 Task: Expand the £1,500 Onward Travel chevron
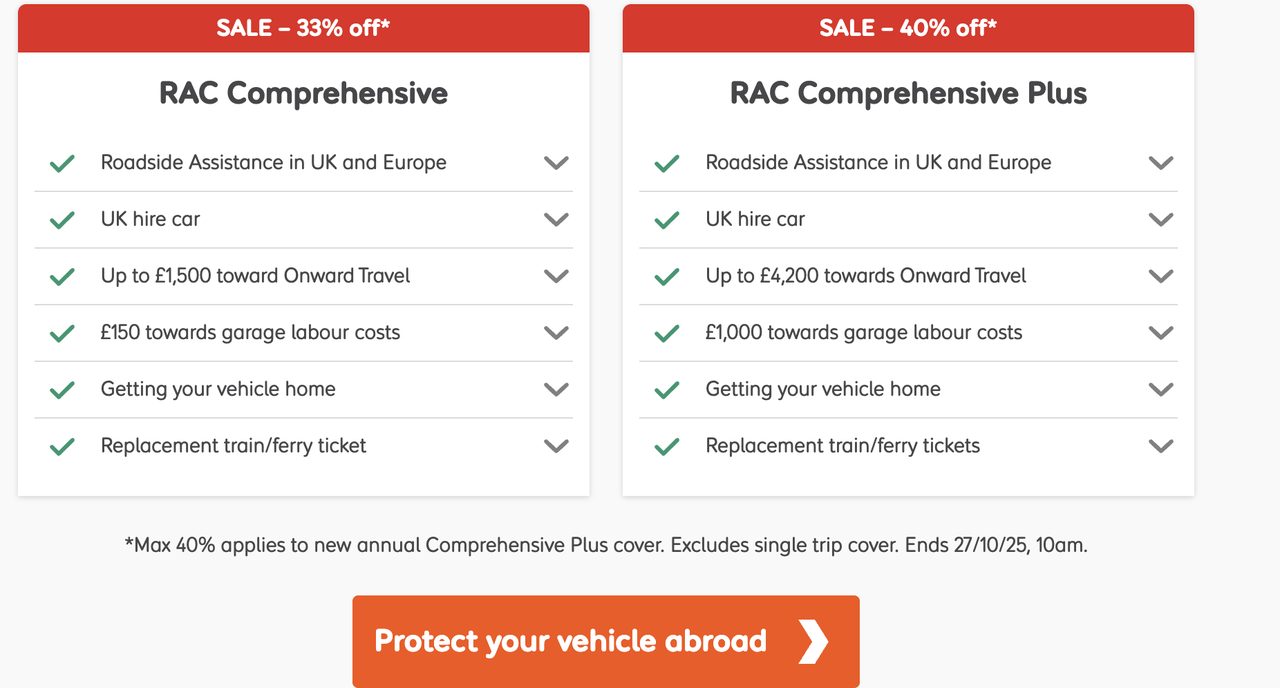click(x=556, y=276)
